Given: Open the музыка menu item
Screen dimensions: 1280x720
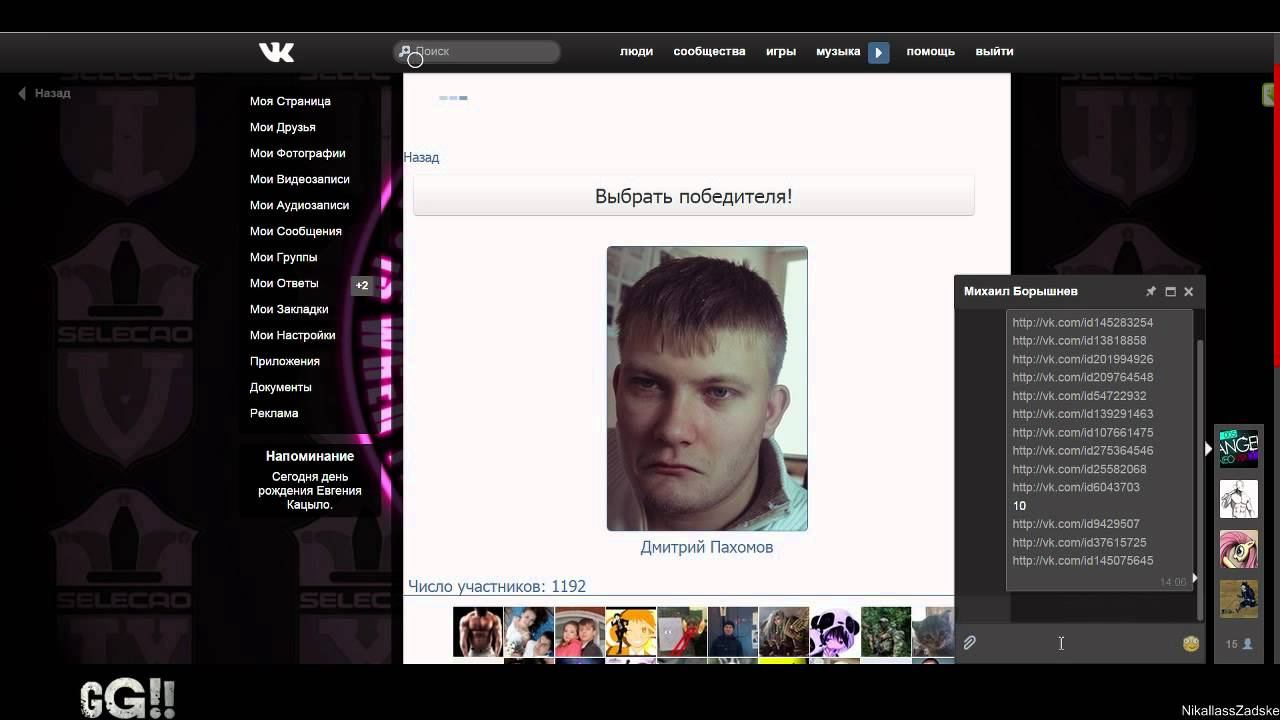Looking at the screenshot, I should tap(838, 52).
